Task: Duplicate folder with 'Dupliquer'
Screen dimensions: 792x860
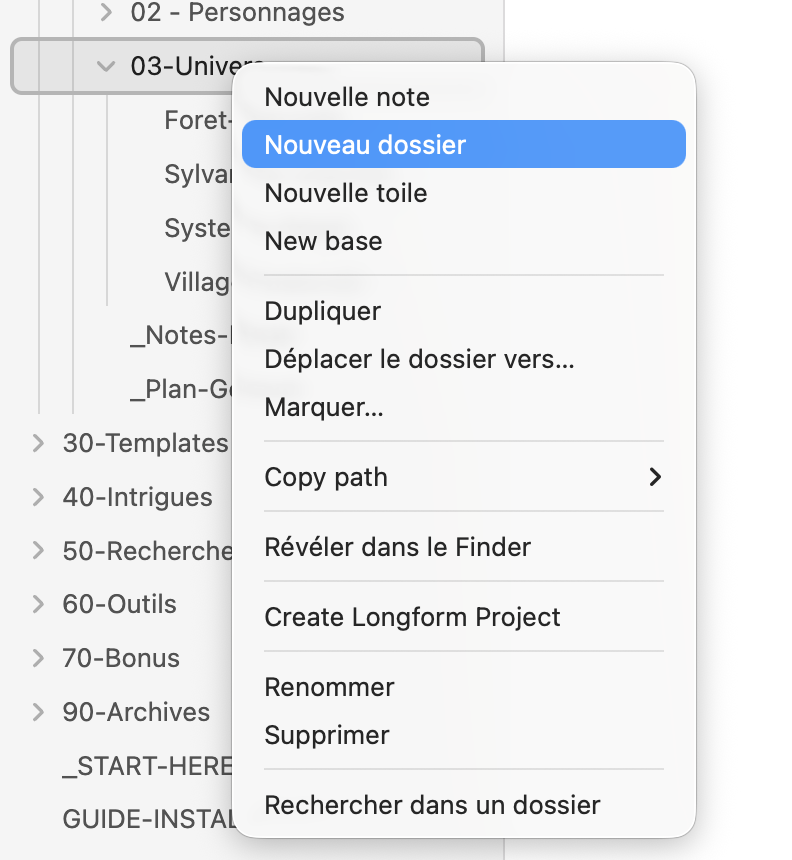Action: click(322, 311)
